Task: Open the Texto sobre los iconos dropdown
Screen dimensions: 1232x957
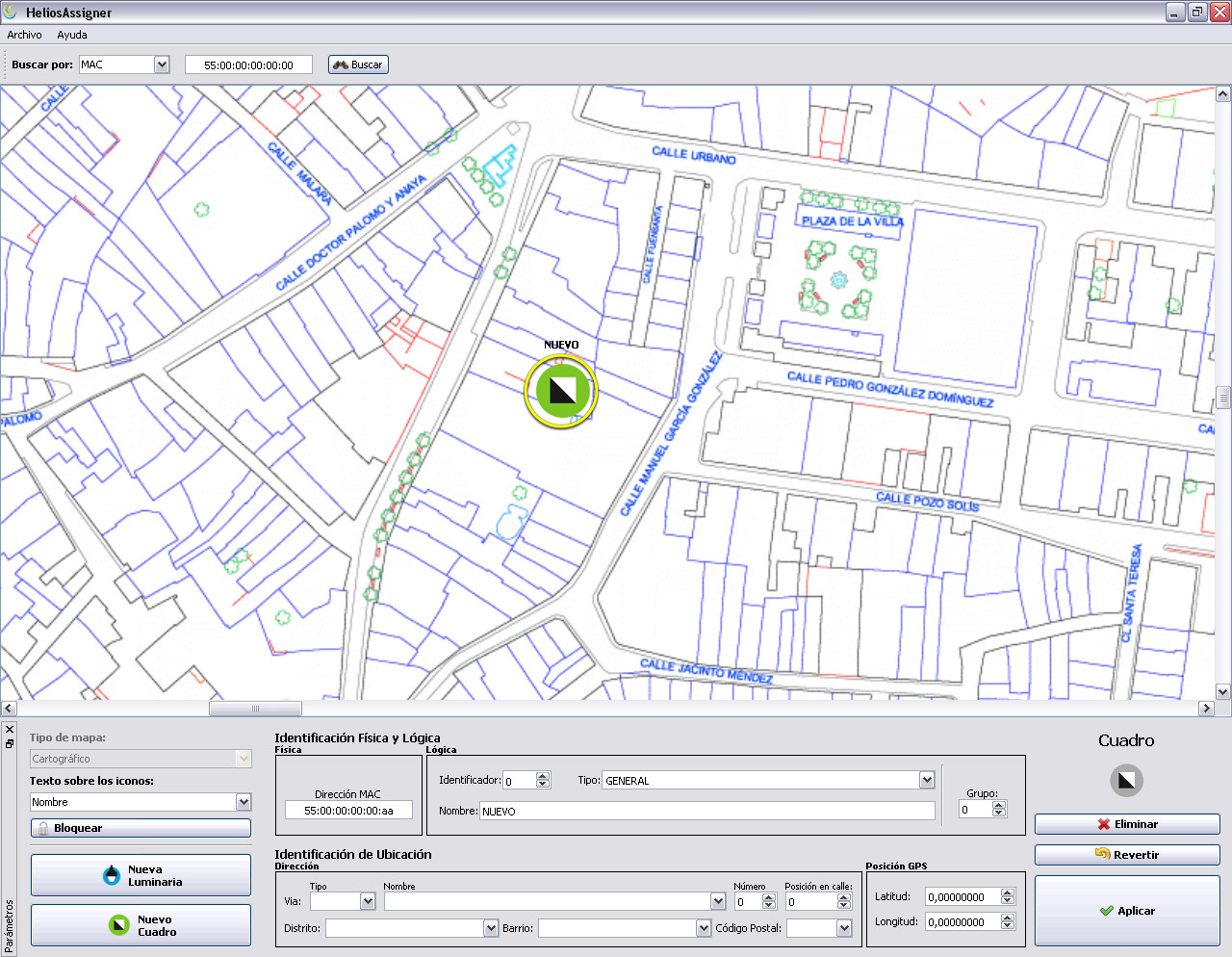Action: (x=244, y=801)
